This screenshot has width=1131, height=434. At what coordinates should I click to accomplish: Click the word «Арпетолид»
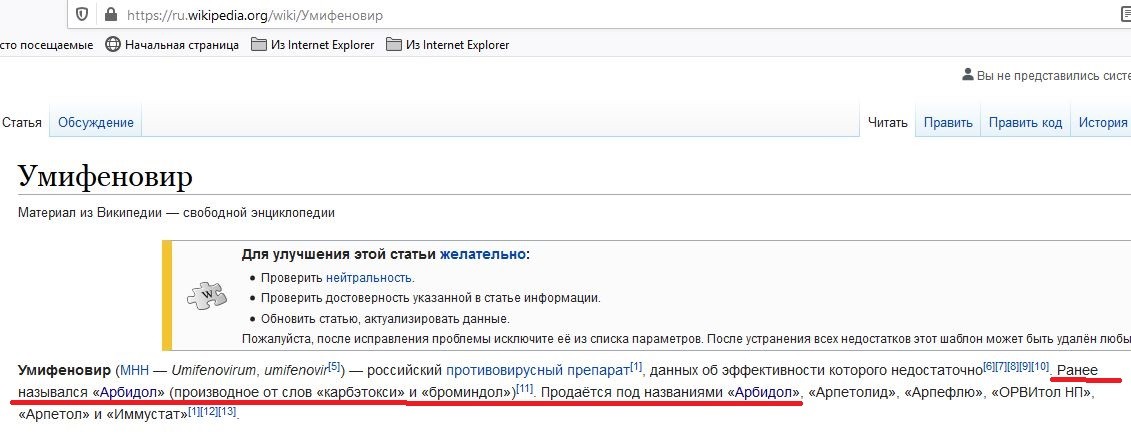tap(853, 393)
